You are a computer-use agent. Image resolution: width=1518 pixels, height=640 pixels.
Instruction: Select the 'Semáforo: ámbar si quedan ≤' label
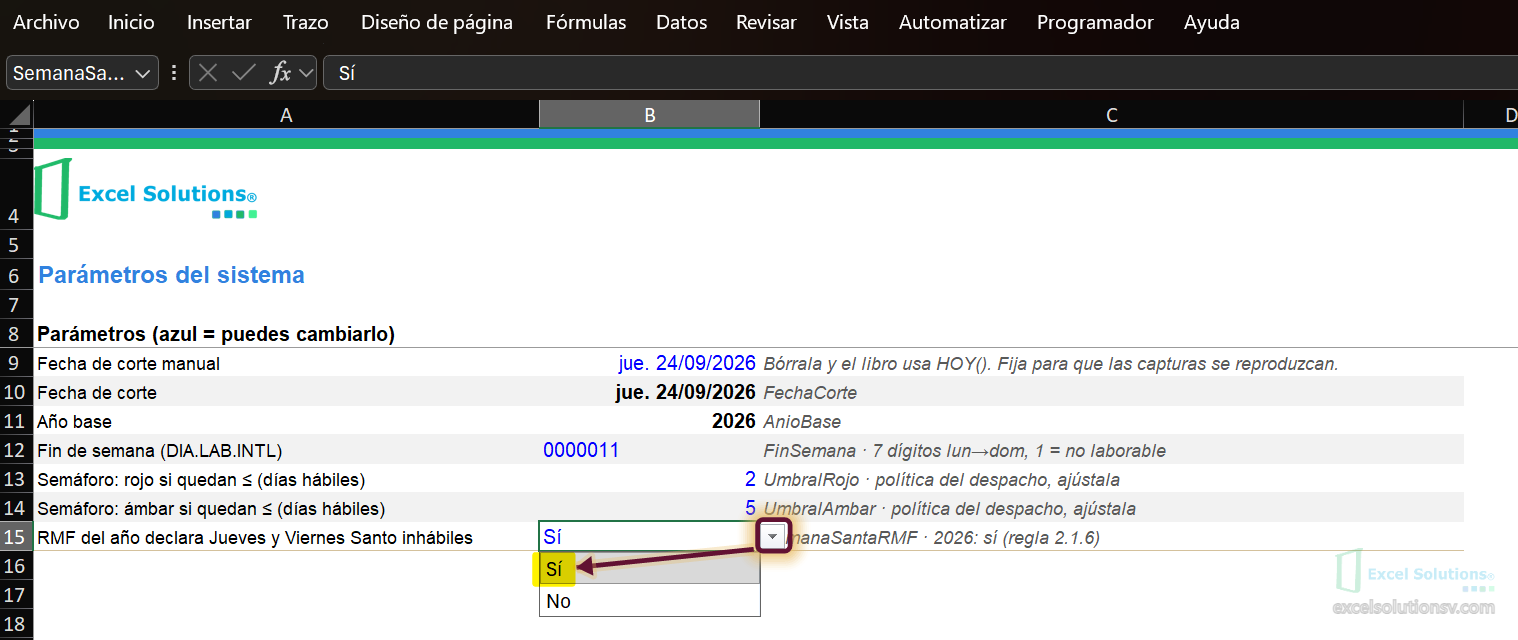coord(286,508)
